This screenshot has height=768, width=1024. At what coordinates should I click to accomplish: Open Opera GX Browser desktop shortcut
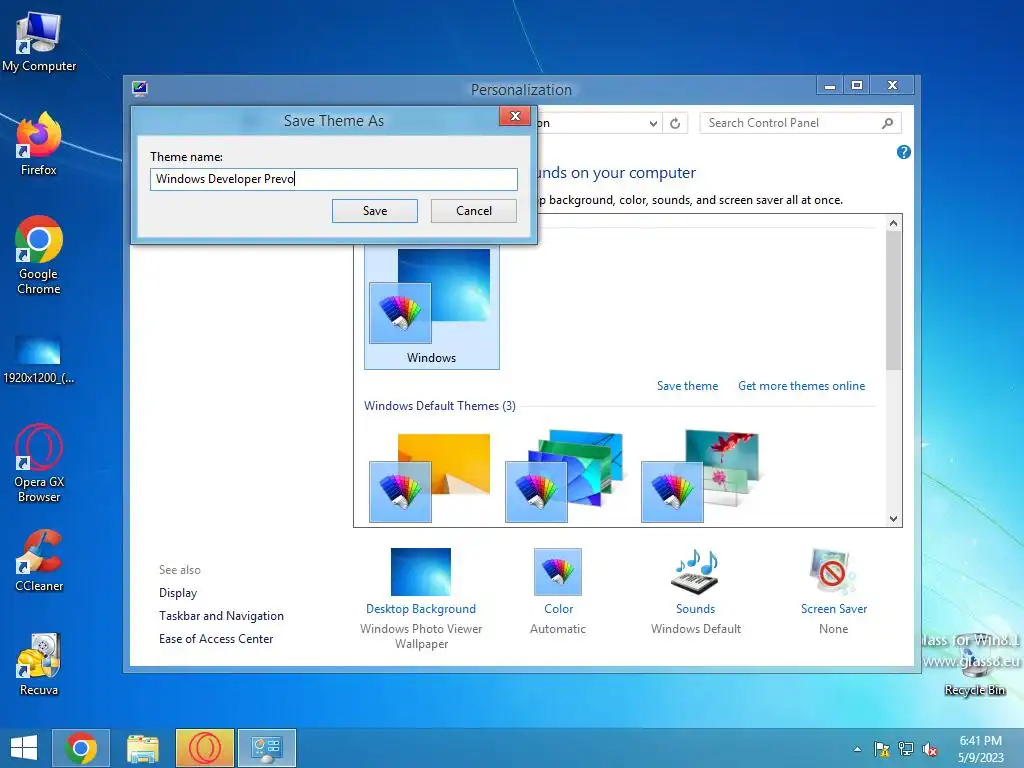39,463
